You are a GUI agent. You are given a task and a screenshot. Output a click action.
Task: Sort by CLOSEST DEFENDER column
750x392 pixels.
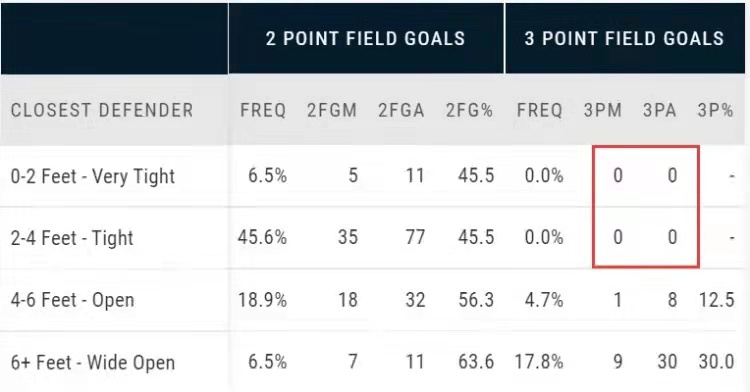(102, 110)
